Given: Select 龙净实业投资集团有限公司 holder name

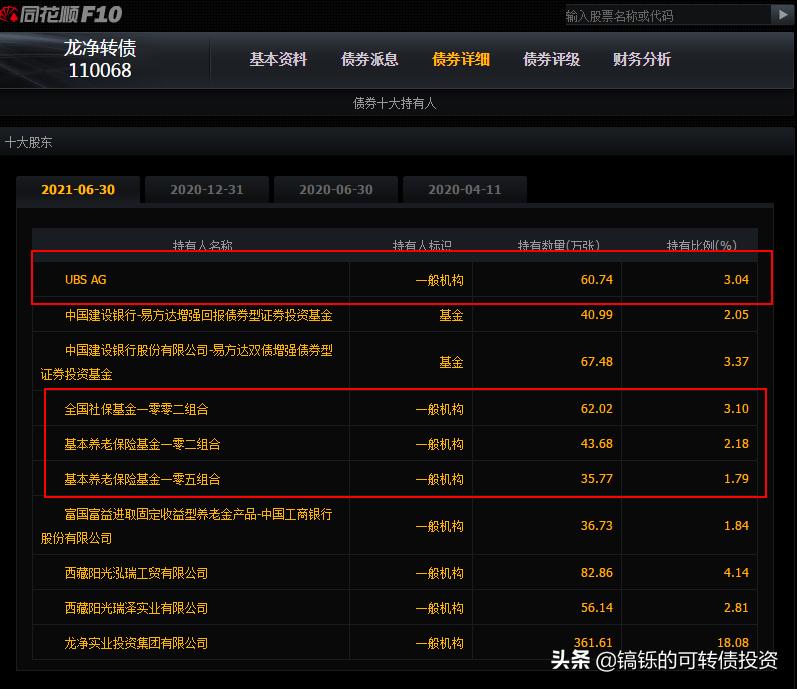Looking at the screenshot, I should click(136, 643).
